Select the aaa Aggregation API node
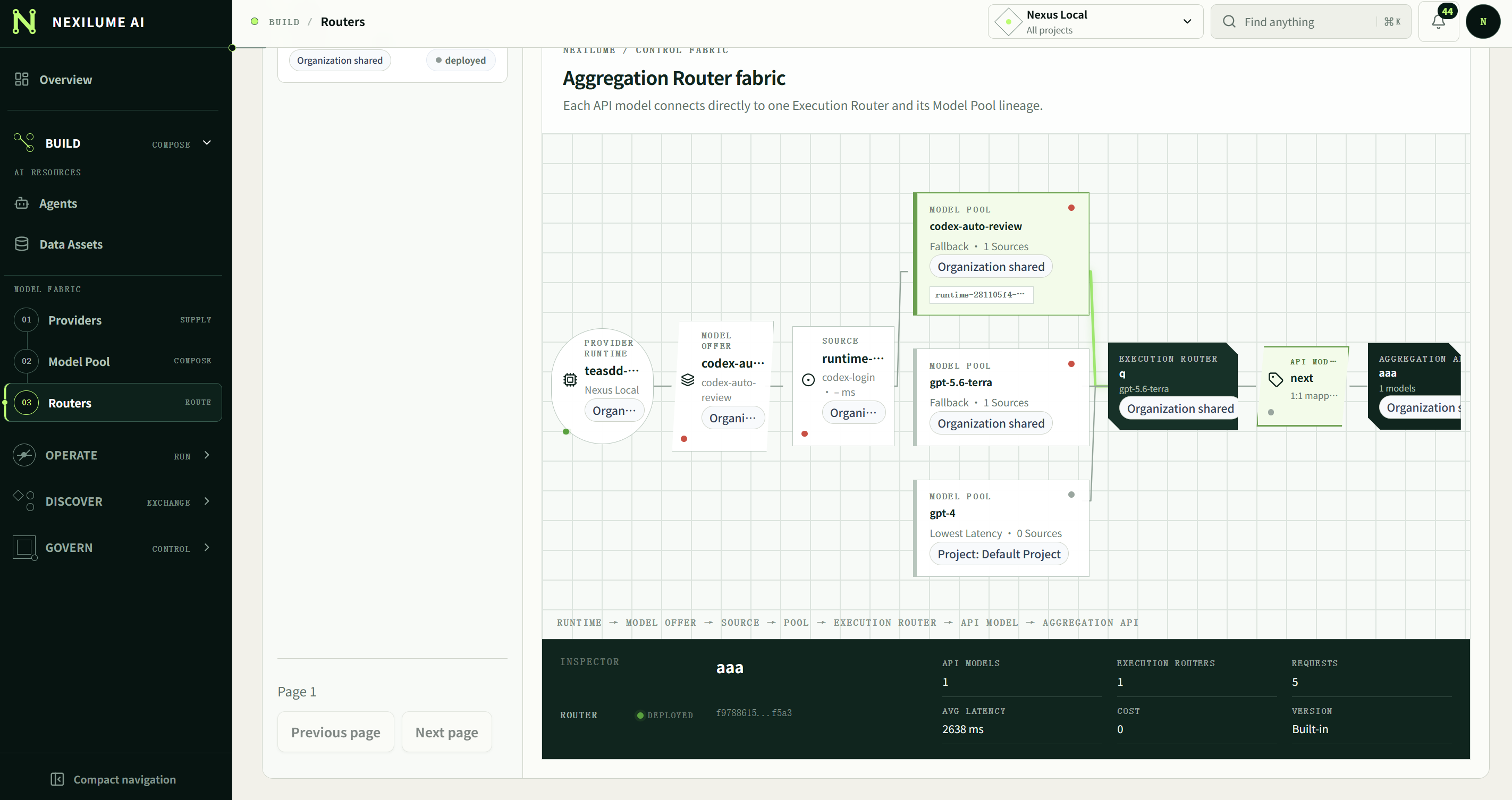Image resolution: width=1512 pixels, height=800 pixels. click(x=1414, y=387)
